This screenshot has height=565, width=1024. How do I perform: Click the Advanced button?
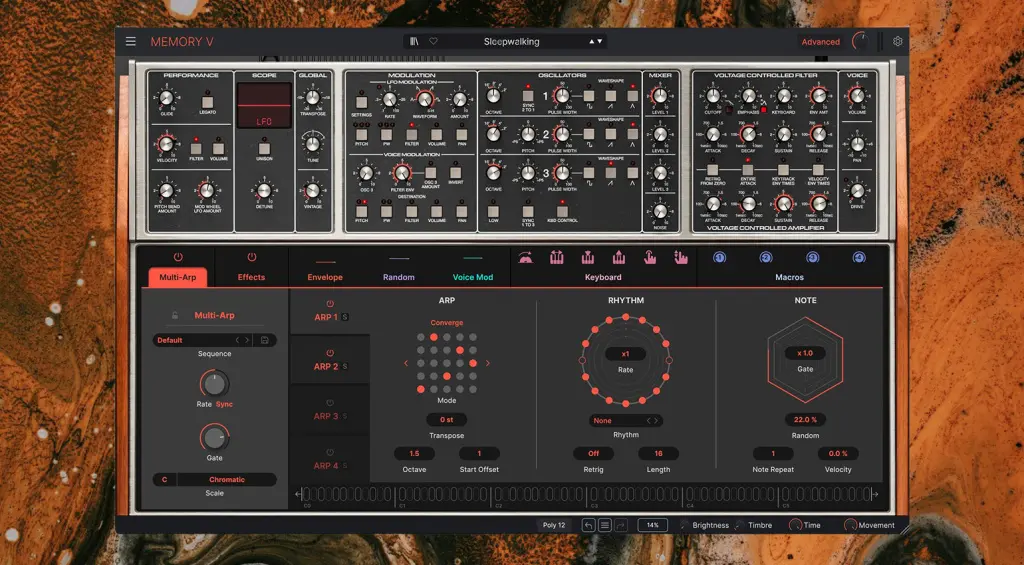click(820, 42)
